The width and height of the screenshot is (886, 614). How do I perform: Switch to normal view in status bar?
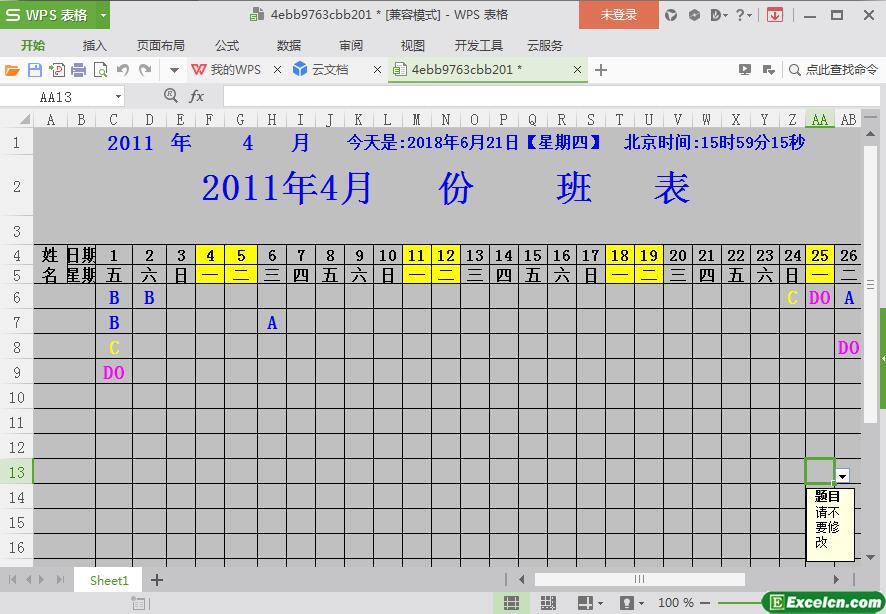(511, 603)
